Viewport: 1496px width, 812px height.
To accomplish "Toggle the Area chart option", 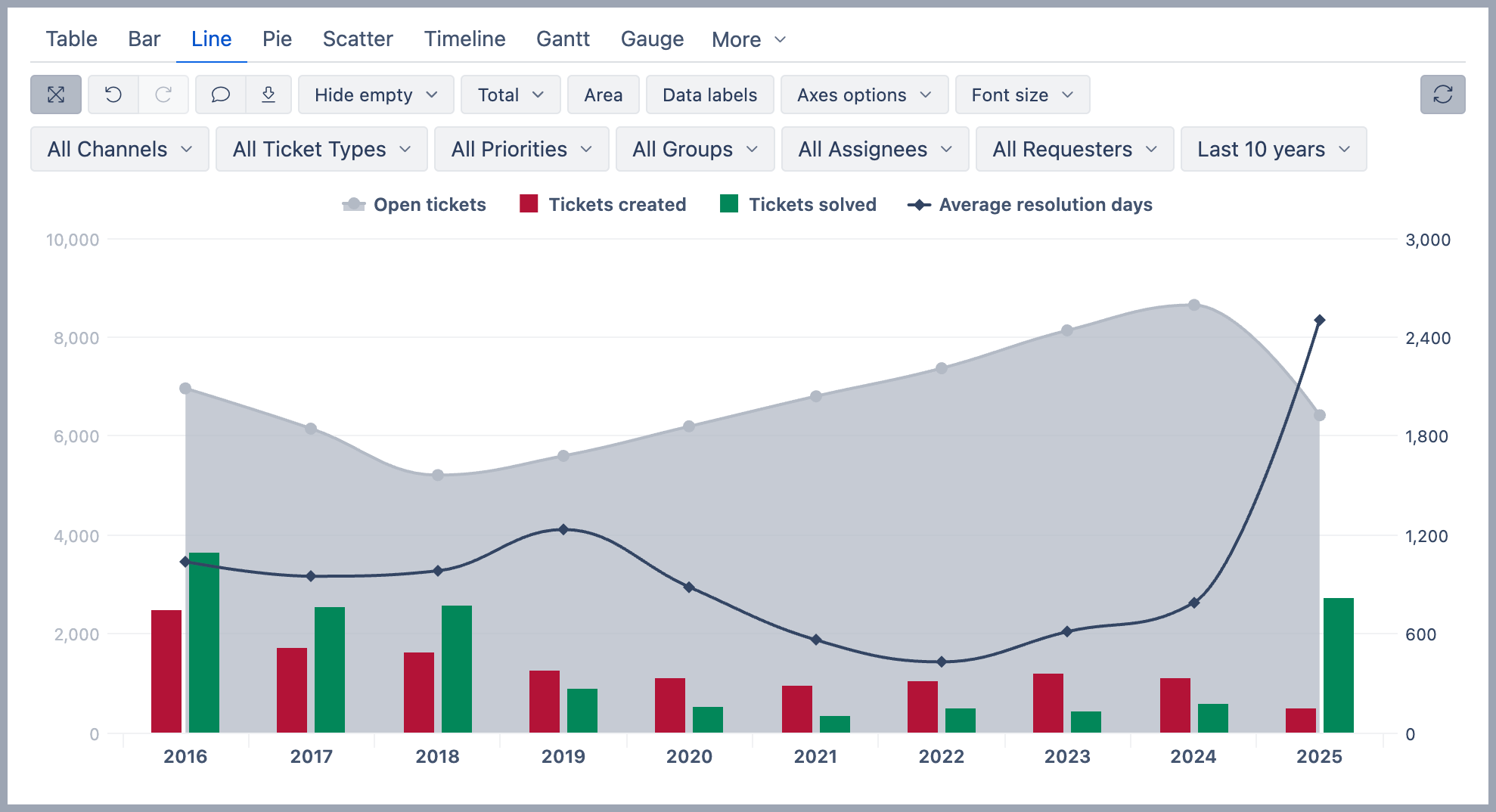I will point(603,95).
